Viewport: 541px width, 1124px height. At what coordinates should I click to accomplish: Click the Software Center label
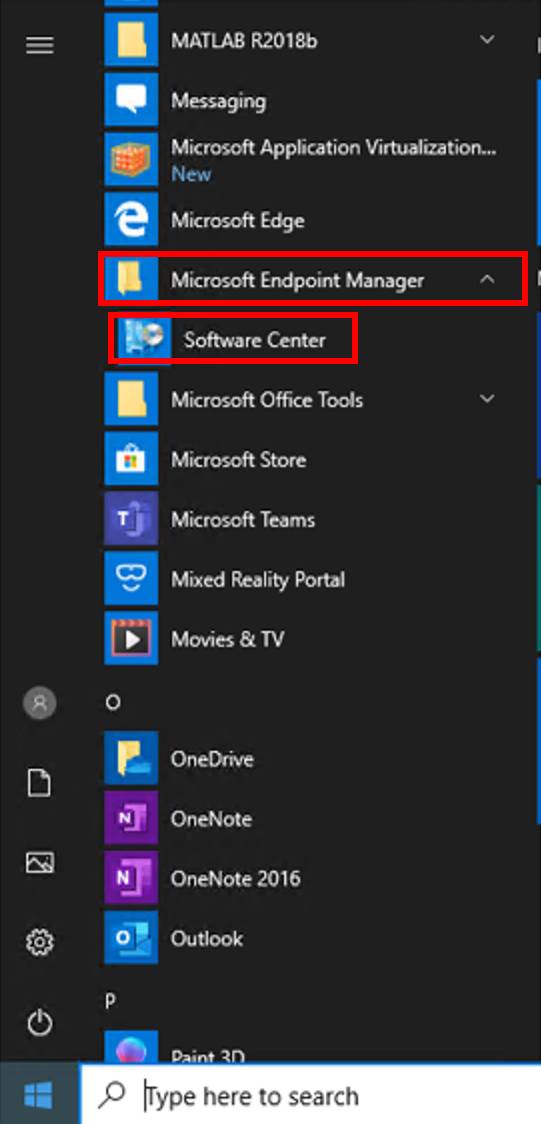tap(254, 340)
